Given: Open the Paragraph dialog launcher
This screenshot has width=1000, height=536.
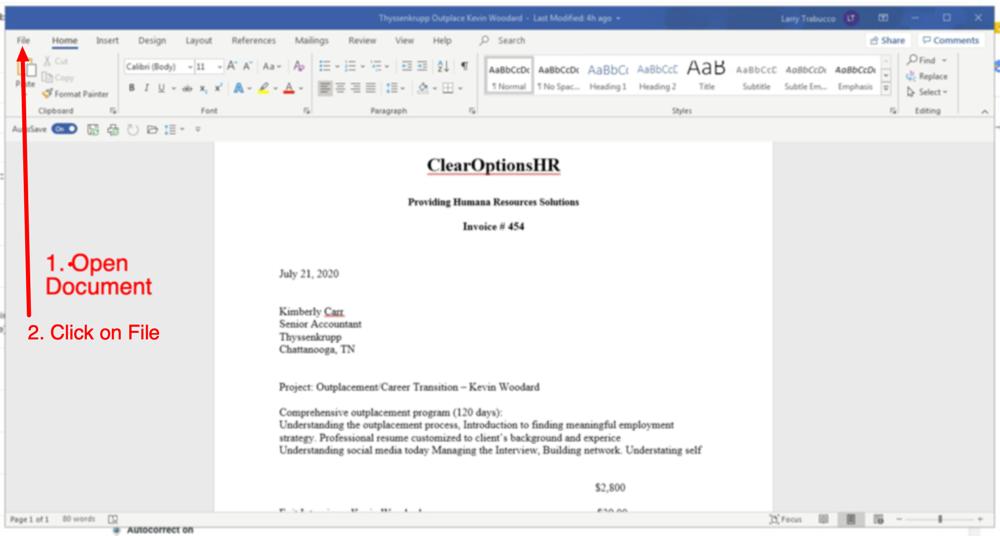Looking at the screenshot, I should (473, 111).
